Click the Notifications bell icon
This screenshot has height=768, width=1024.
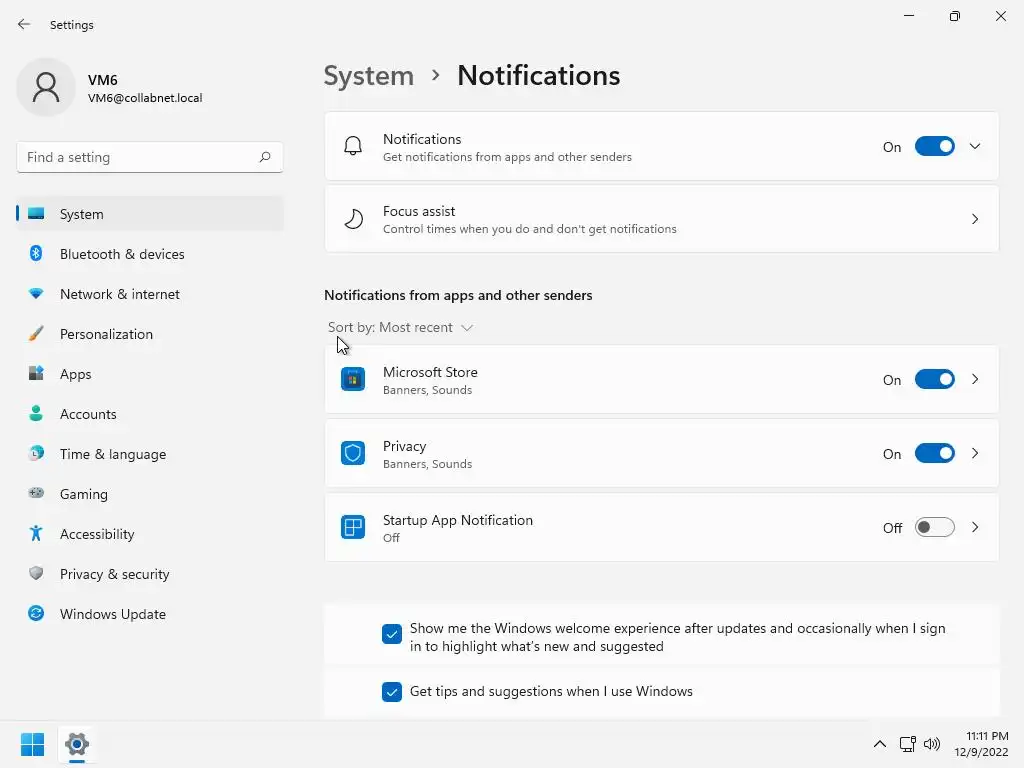(353, 146)
